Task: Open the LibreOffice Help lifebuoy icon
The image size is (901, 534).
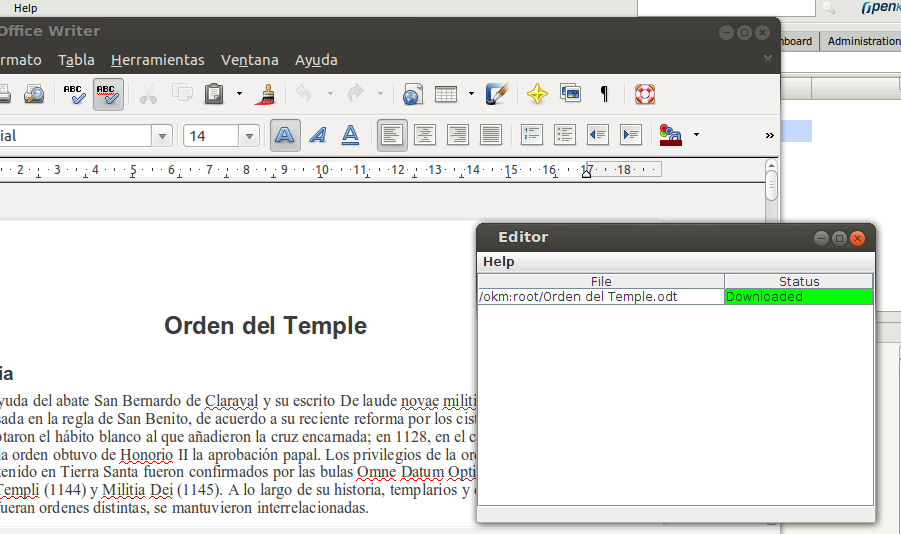Action: (645, 94)
